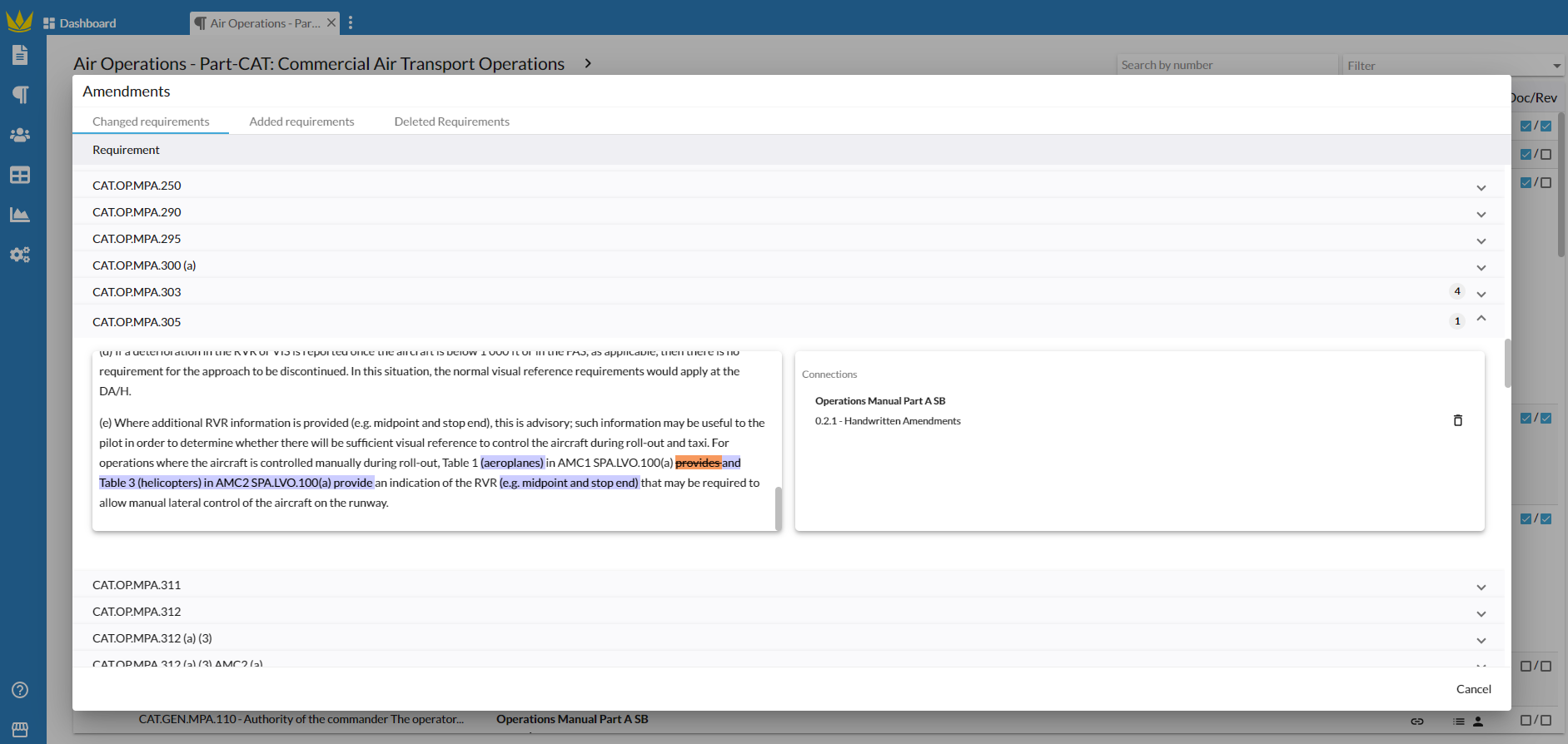Click the count badge 1 on CAT.OP.MPA.305
Image resolution: width=1568 pixels, height=744 pixels.
coord(1457,321)
